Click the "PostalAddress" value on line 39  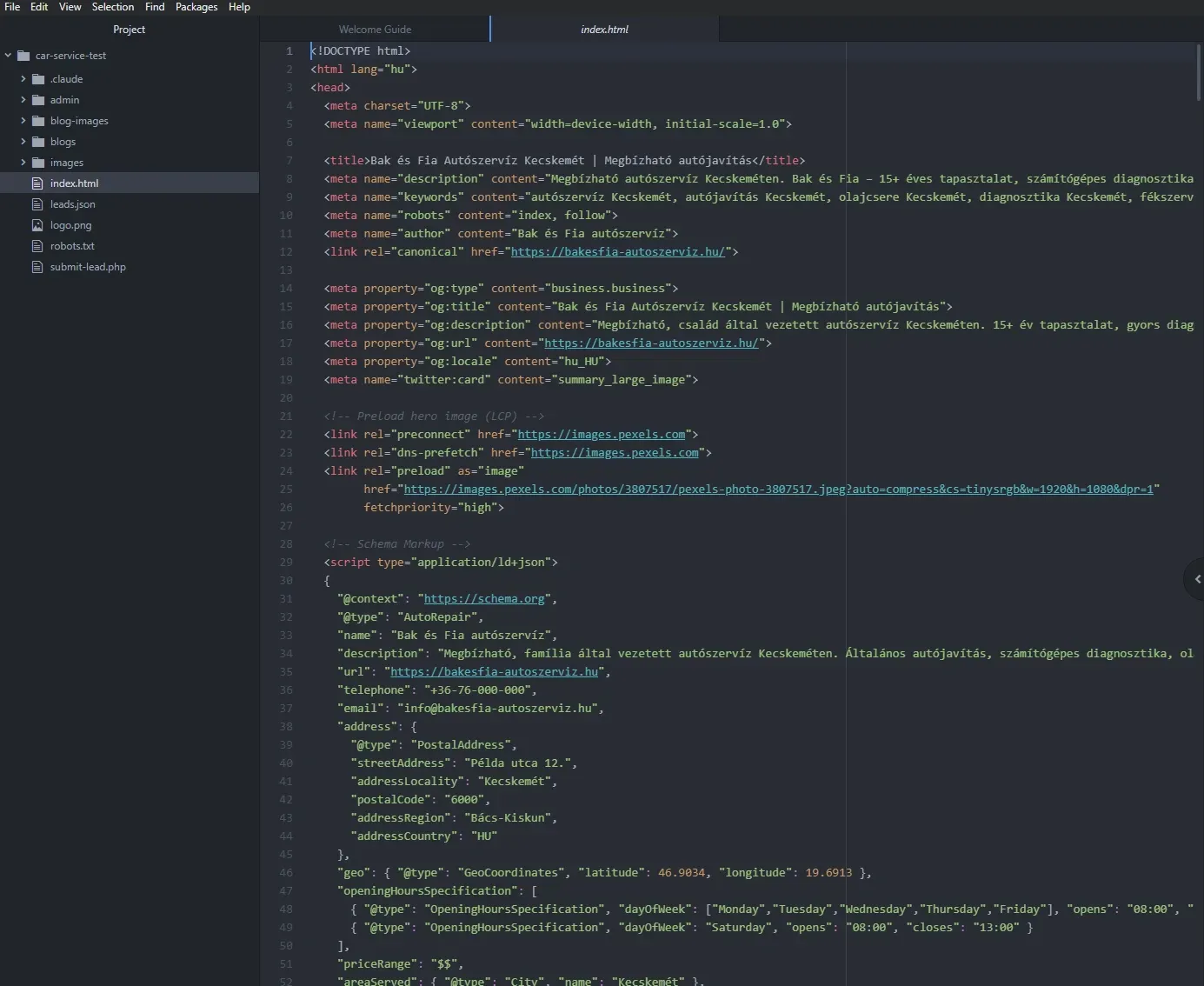pyautogui.click(x=461, y=745)
